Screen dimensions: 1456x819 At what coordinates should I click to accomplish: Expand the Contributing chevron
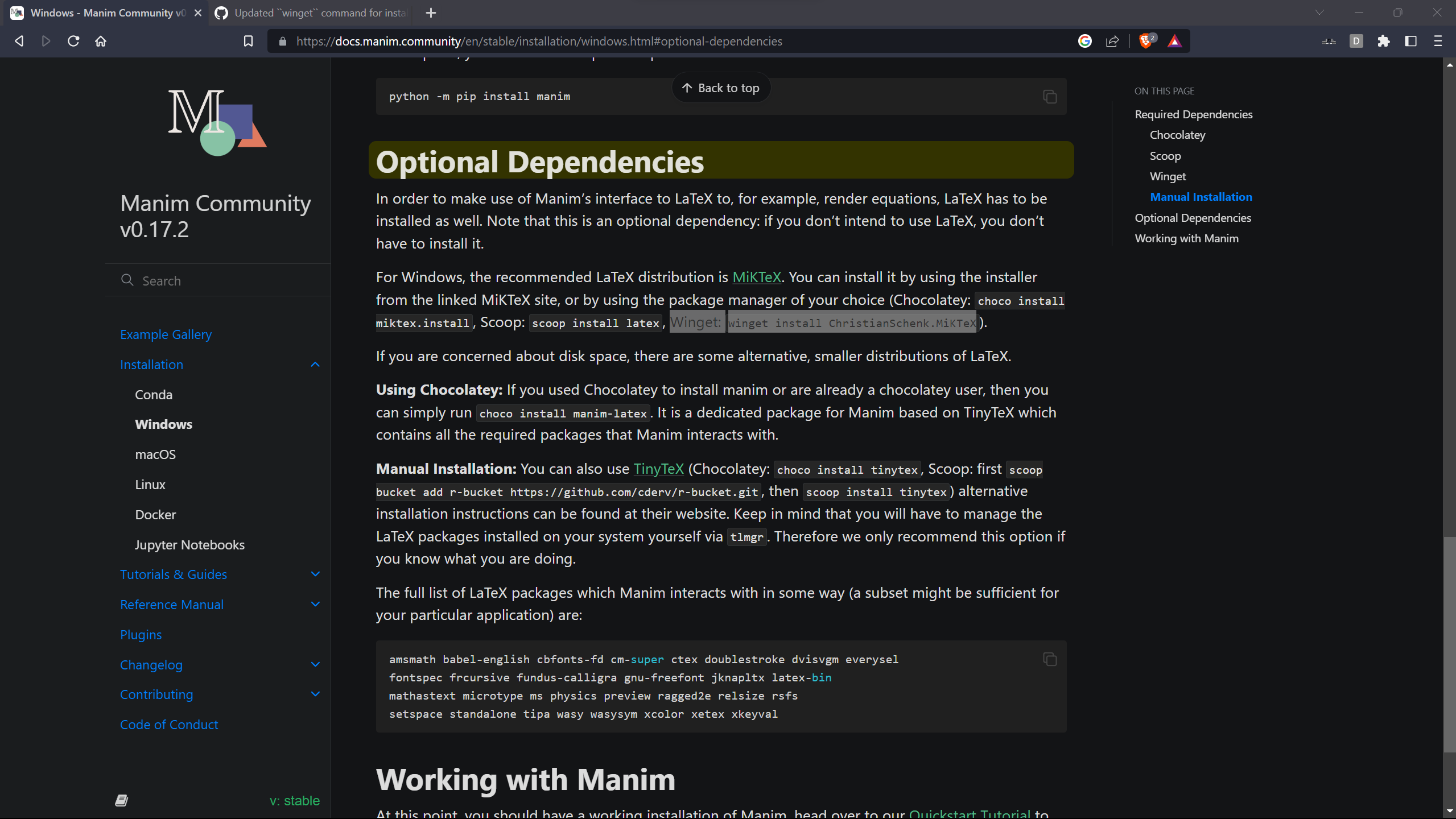315,694
